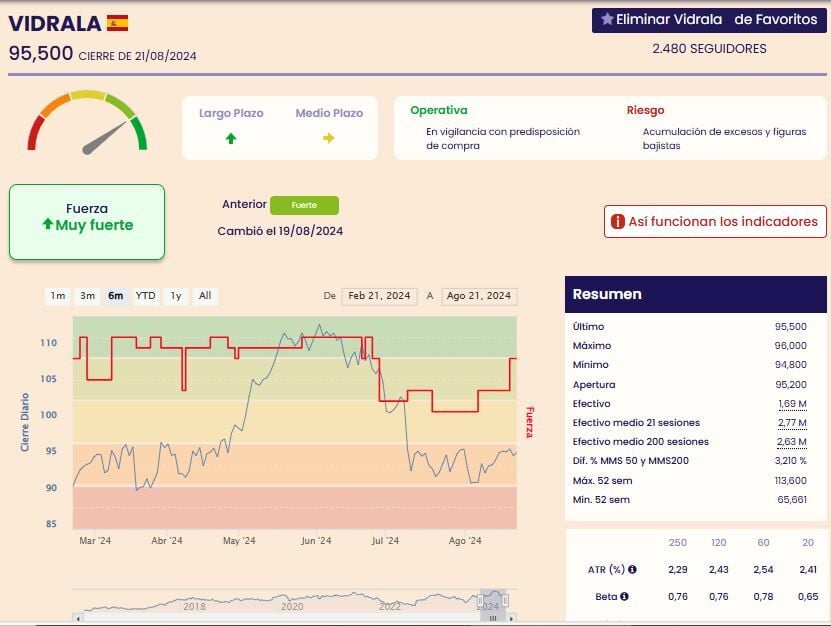Click the 250 column header in ATR table
The height and width of the screenshot is (626, 831).
678,543
